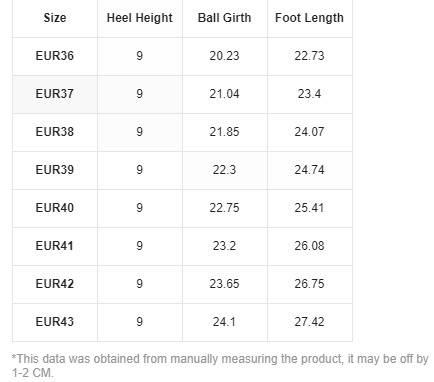The image size is (434, 382).
Task: Select the EUR41 size cell
Action: 55,246
